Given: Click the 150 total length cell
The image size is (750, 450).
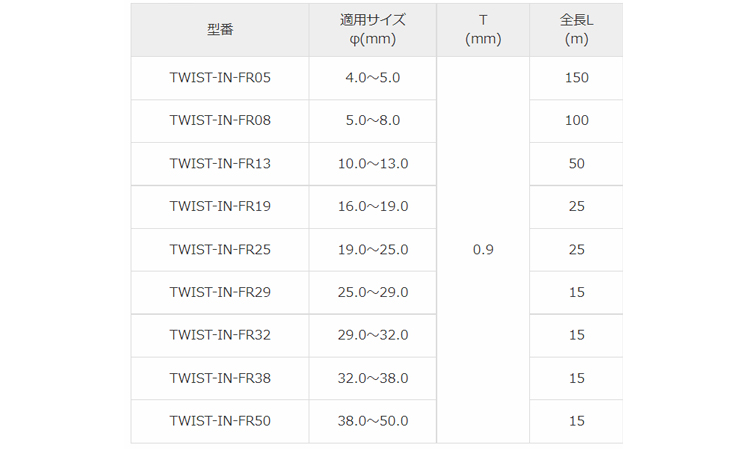Looking at the screenshot, I should point(576,78).
